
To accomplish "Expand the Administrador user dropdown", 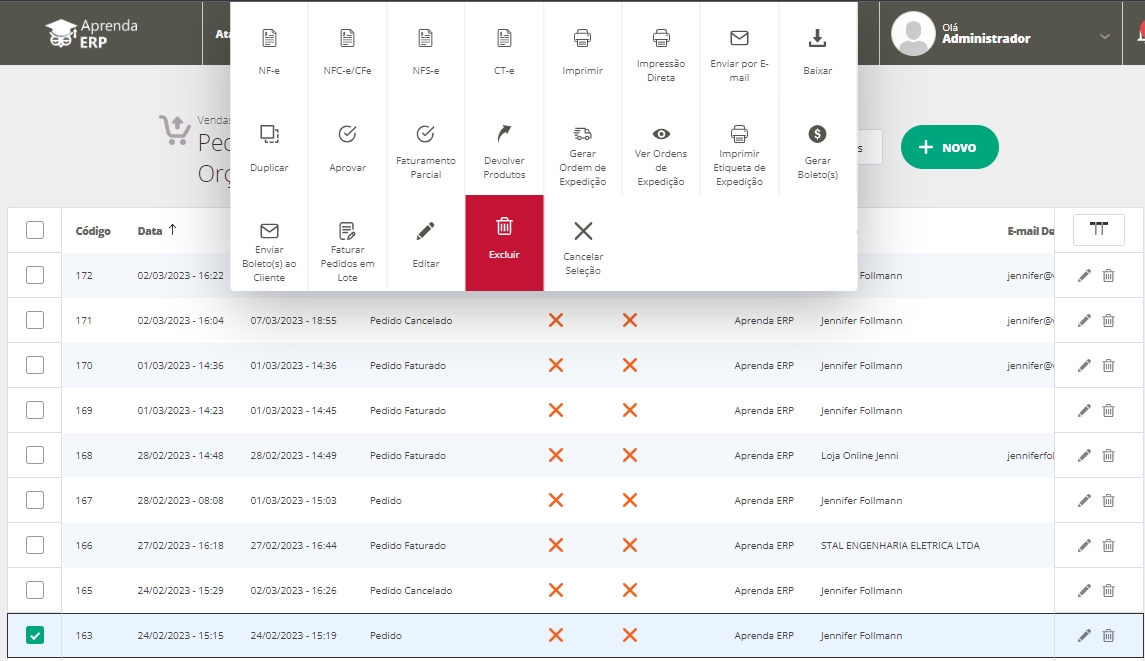I will pos(1104,36).
